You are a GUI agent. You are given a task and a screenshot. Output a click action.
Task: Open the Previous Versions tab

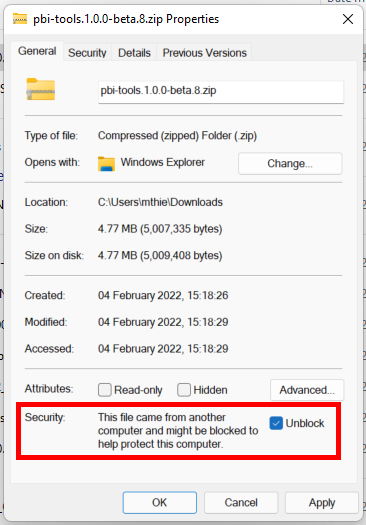point(204,53)
